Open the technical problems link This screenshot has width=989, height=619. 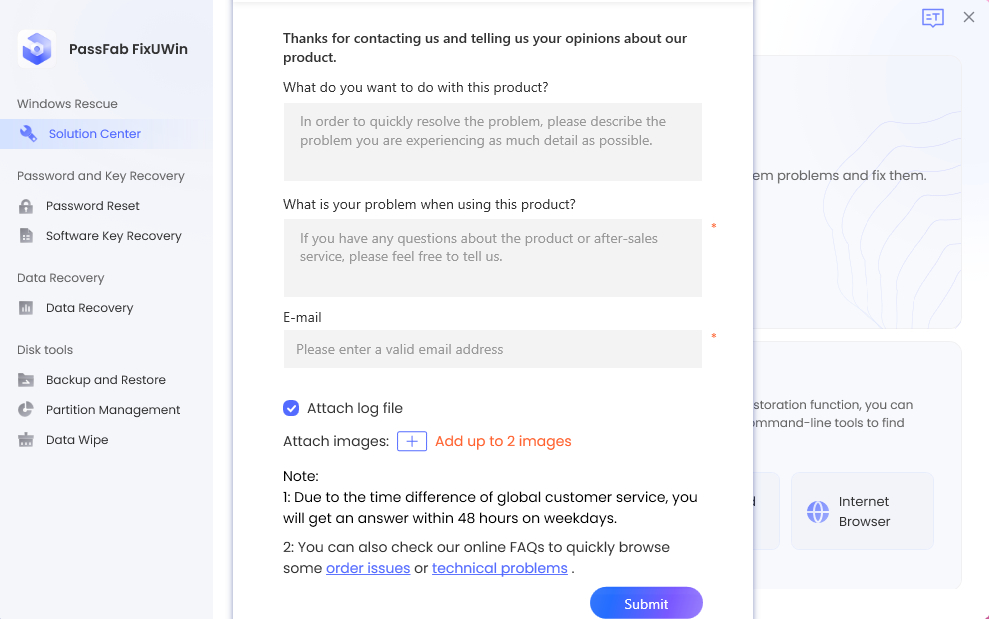(500, 569)
